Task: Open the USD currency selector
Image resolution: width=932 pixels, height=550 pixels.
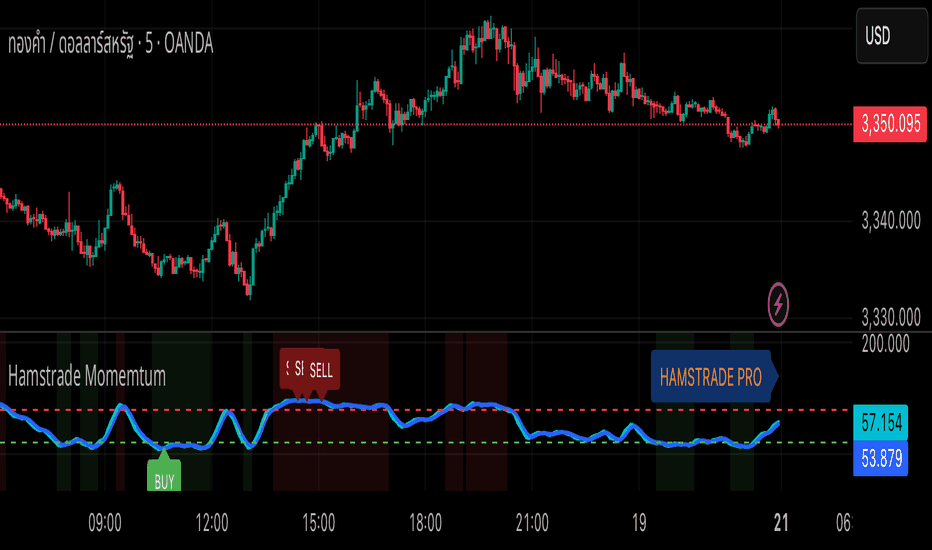Action: (891, 36)
